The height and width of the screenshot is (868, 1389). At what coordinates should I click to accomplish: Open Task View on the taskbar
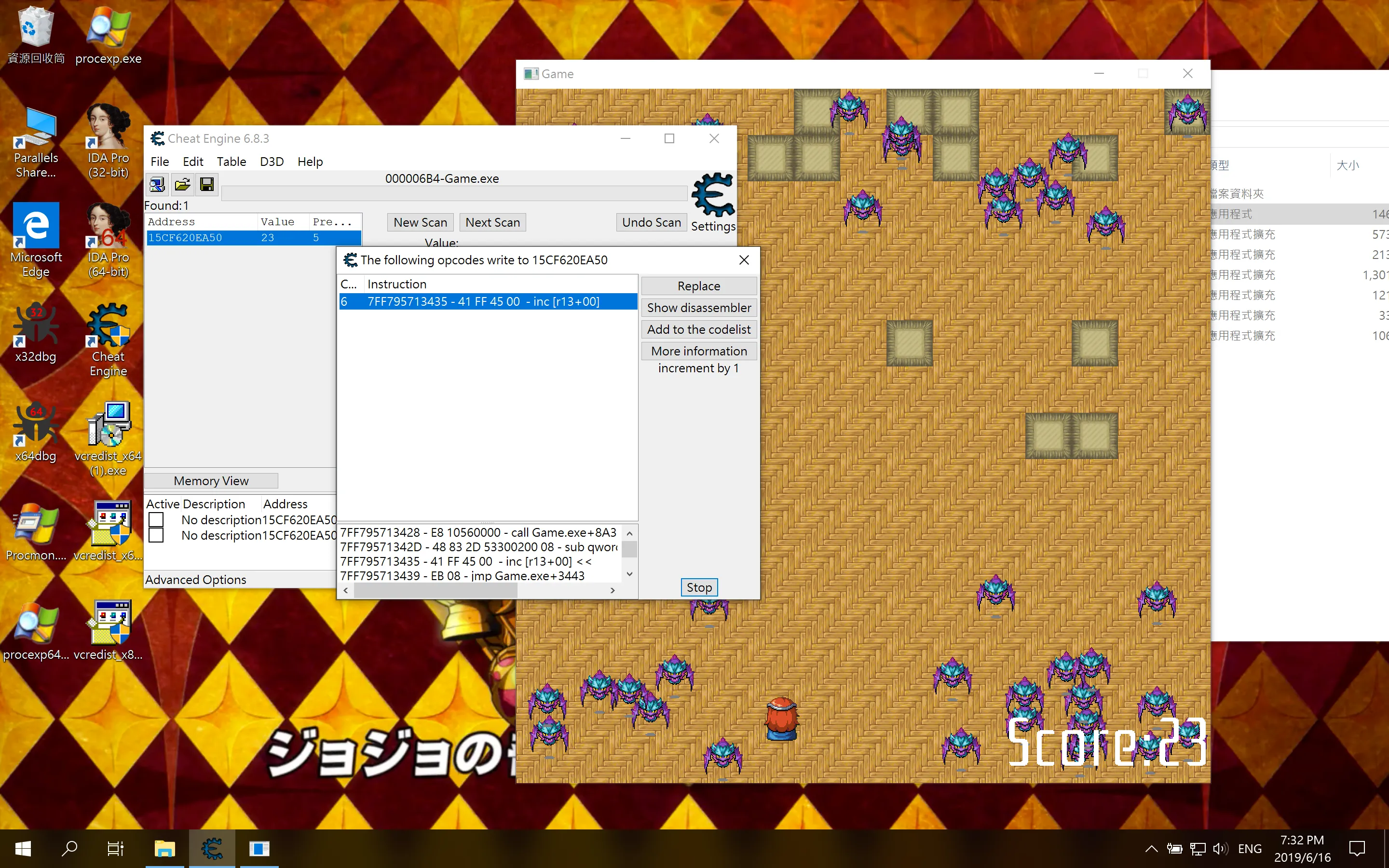point(115,849)
